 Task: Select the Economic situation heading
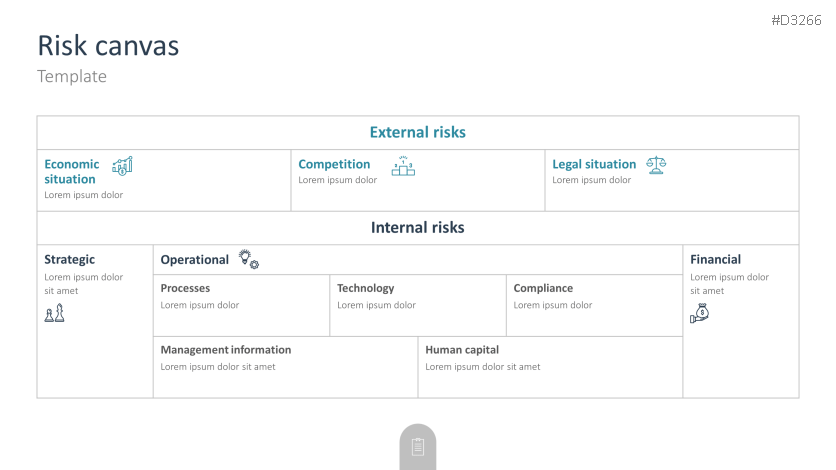pyautogui.click(x=71, y=171)
